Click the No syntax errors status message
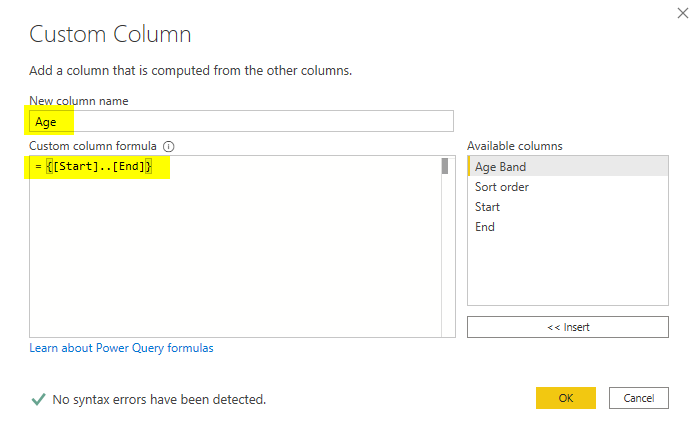Viewport: 699px width, 438px height. point(159,399)
